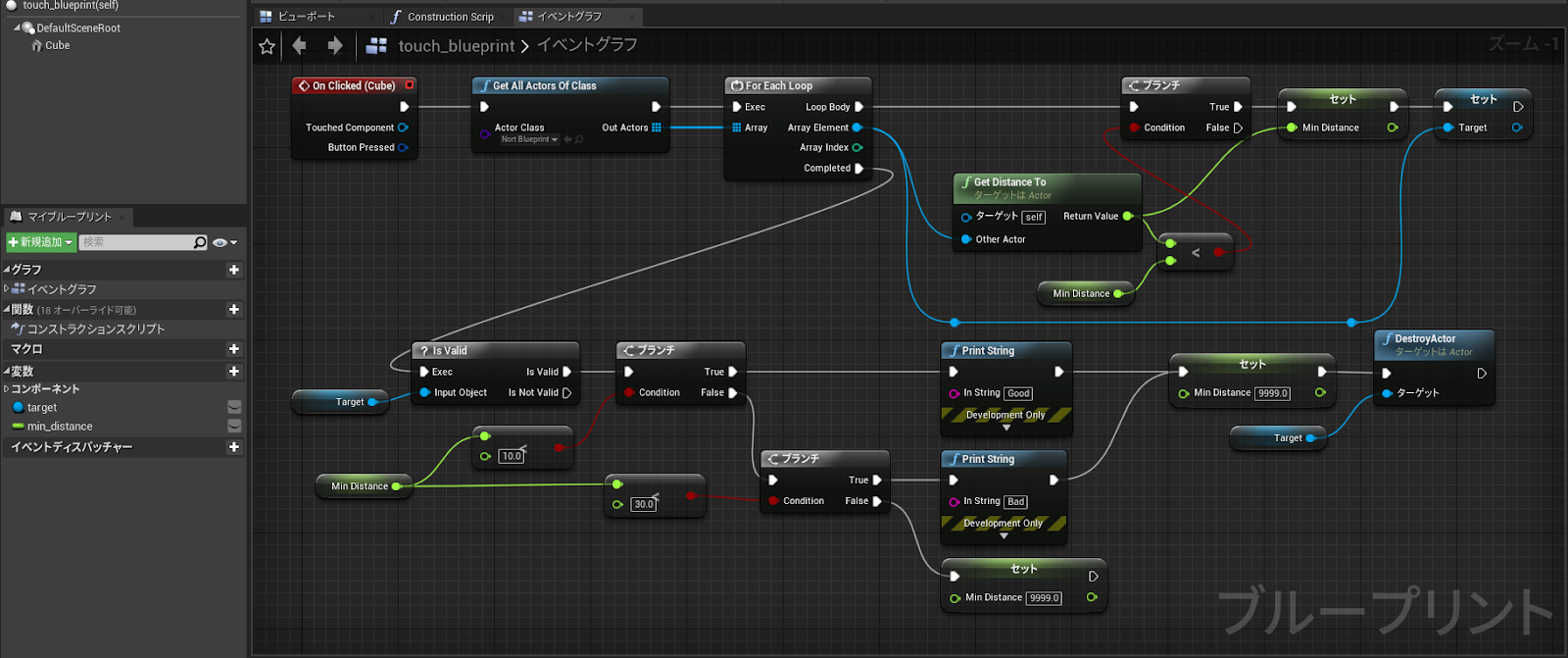Open the 新規追加 add new dropdown
Viewport: 1568px width, 658px height.
point(41,242)
